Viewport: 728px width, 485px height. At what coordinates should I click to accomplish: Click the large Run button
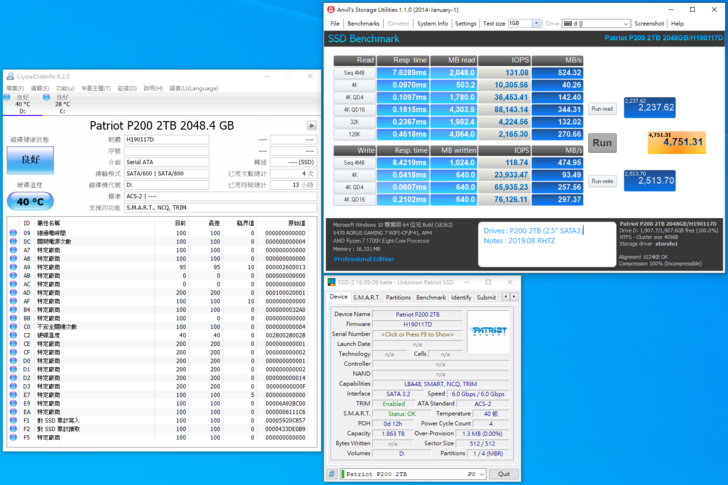(602, 141)
